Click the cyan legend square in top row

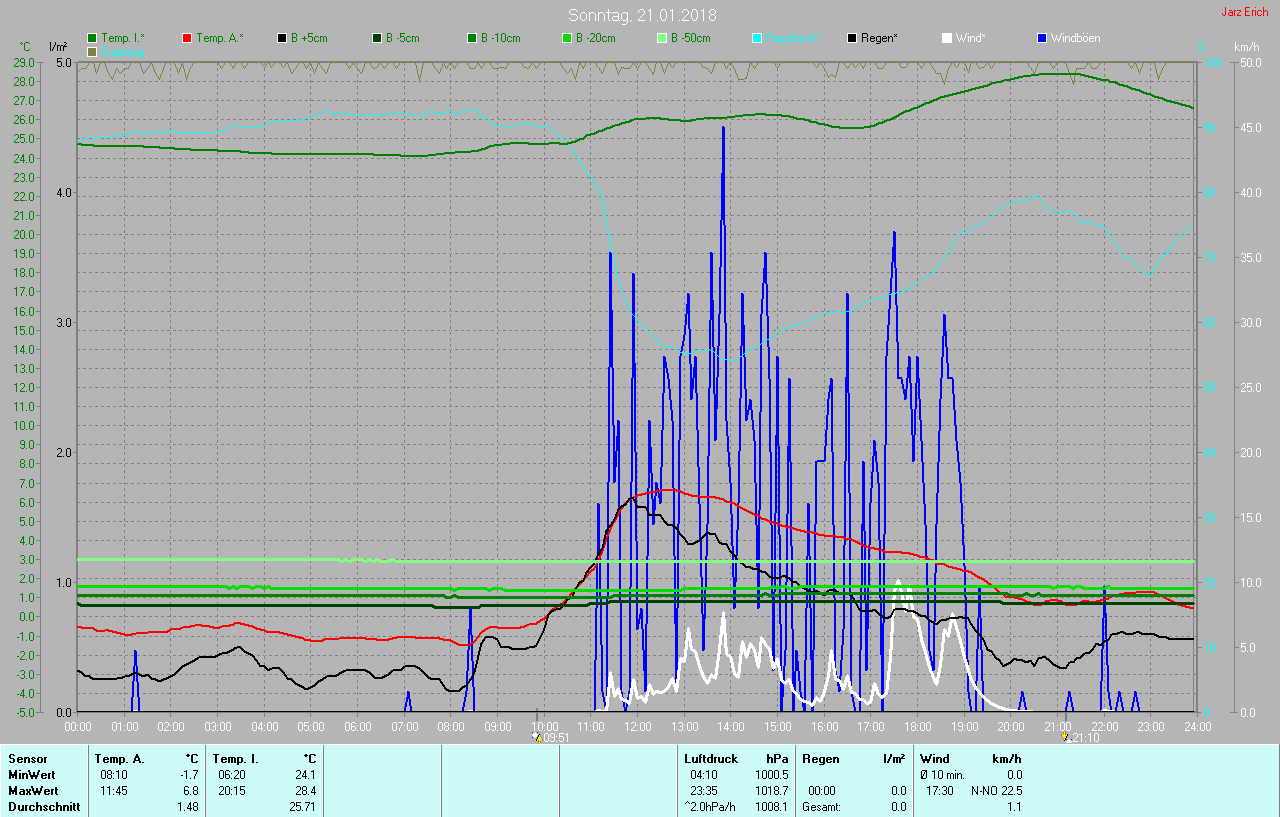[757, 38]
